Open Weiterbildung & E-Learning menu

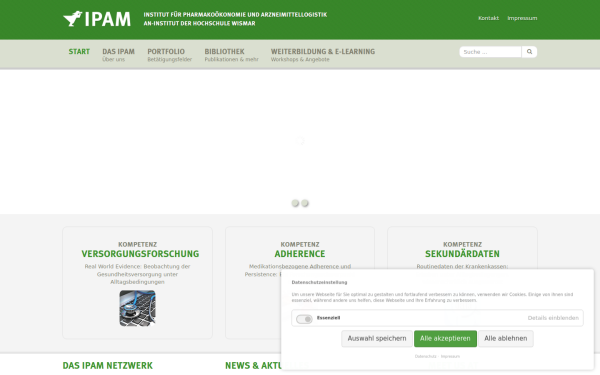323,55
